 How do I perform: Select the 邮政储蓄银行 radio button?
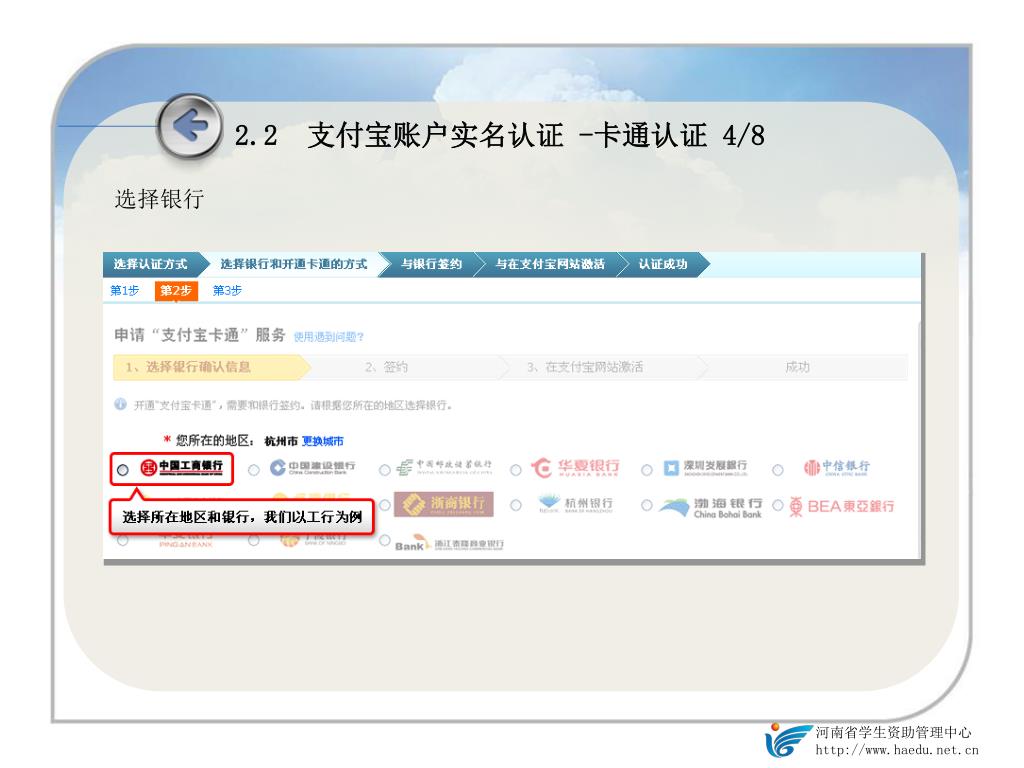pyautogui.click(x=385, y=470)
